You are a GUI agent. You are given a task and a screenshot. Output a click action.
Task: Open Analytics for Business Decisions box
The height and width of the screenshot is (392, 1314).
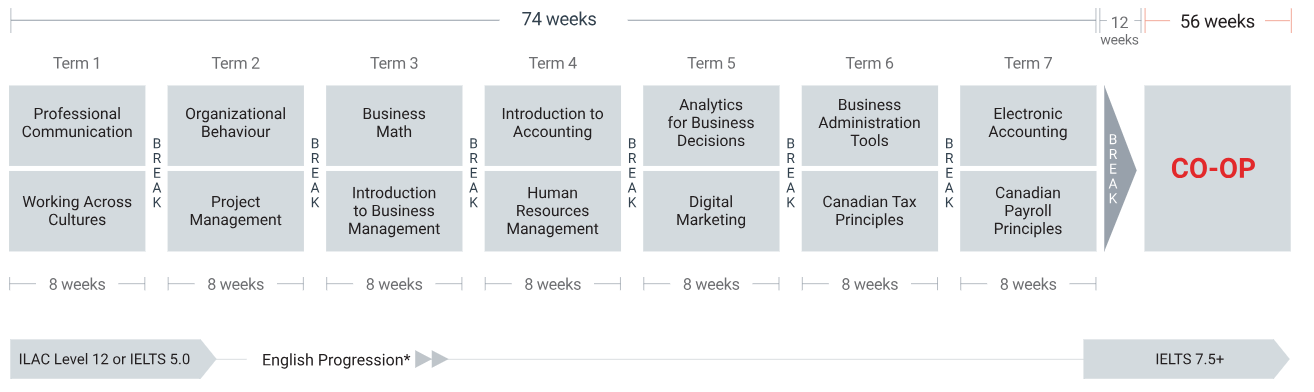711,125
